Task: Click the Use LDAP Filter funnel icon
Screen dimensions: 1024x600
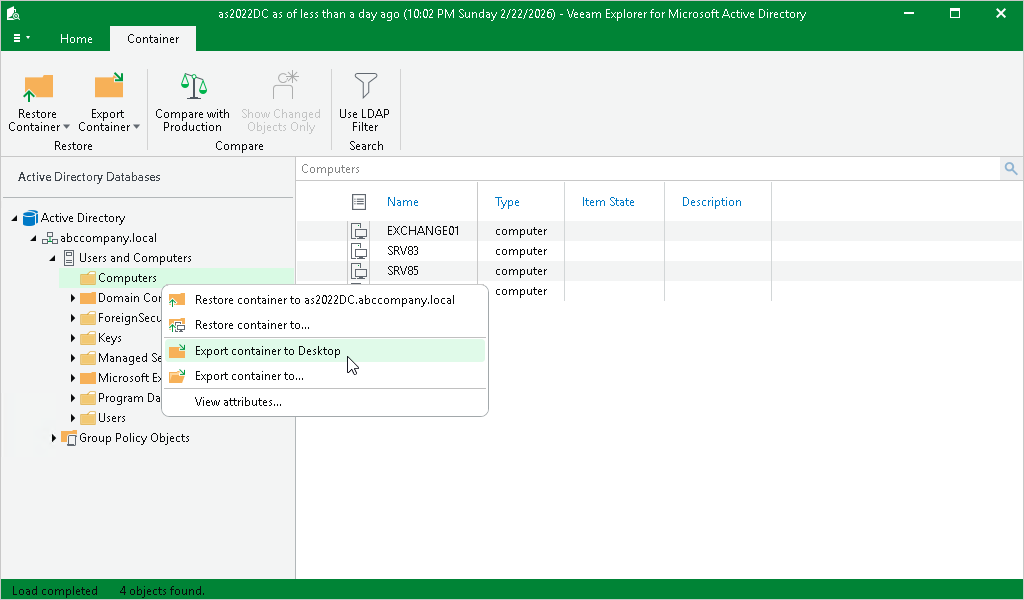Action: pyautogui.click(x=365, y=86)
